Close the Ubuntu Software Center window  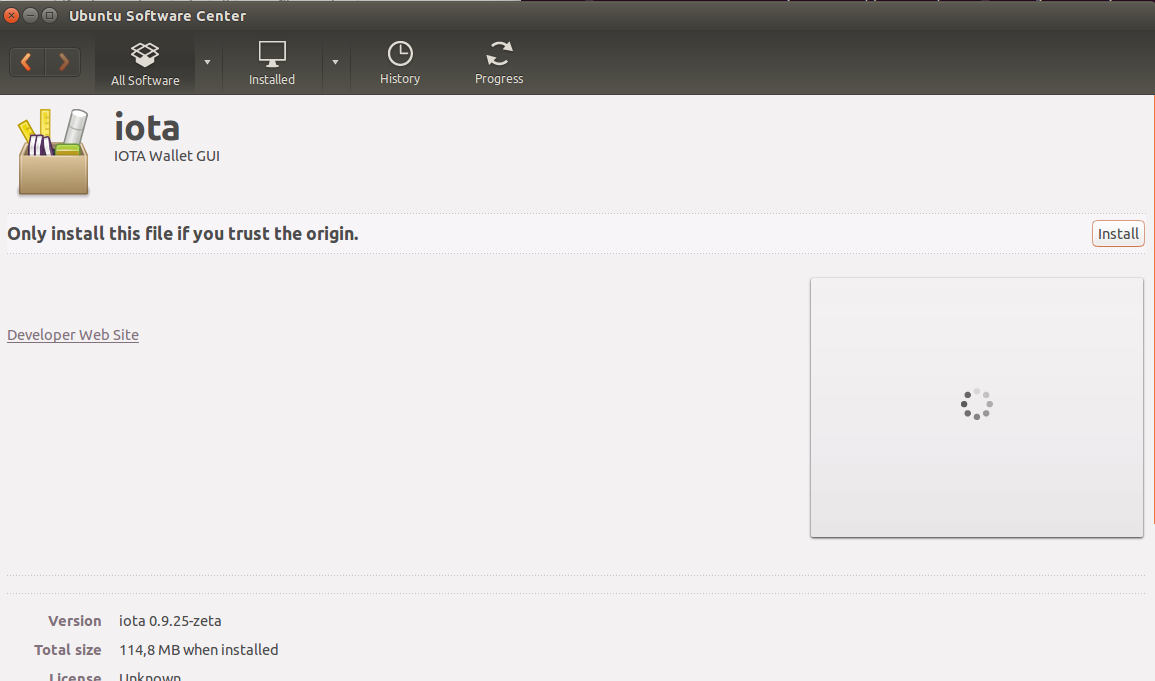(x=11, y=15)
